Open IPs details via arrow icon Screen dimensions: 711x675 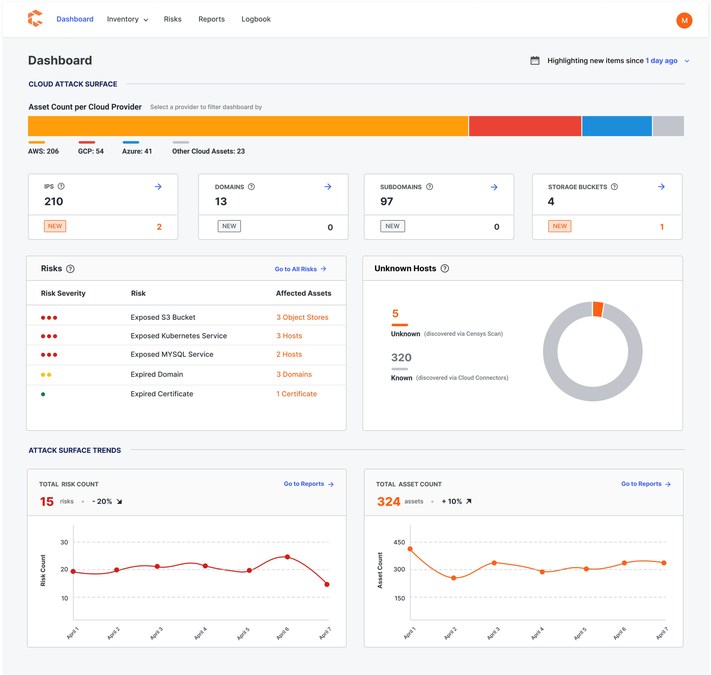(x=158, y=186)
